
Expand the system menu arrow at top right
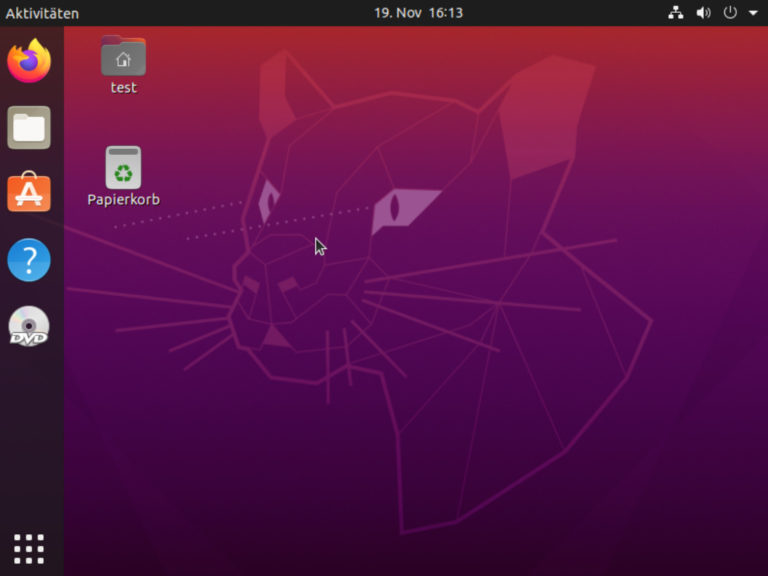753,13
